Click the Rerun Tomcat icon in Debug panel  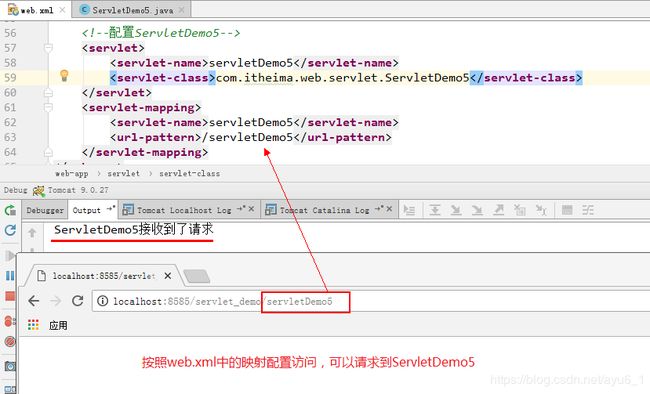click(x=10, y=210)
